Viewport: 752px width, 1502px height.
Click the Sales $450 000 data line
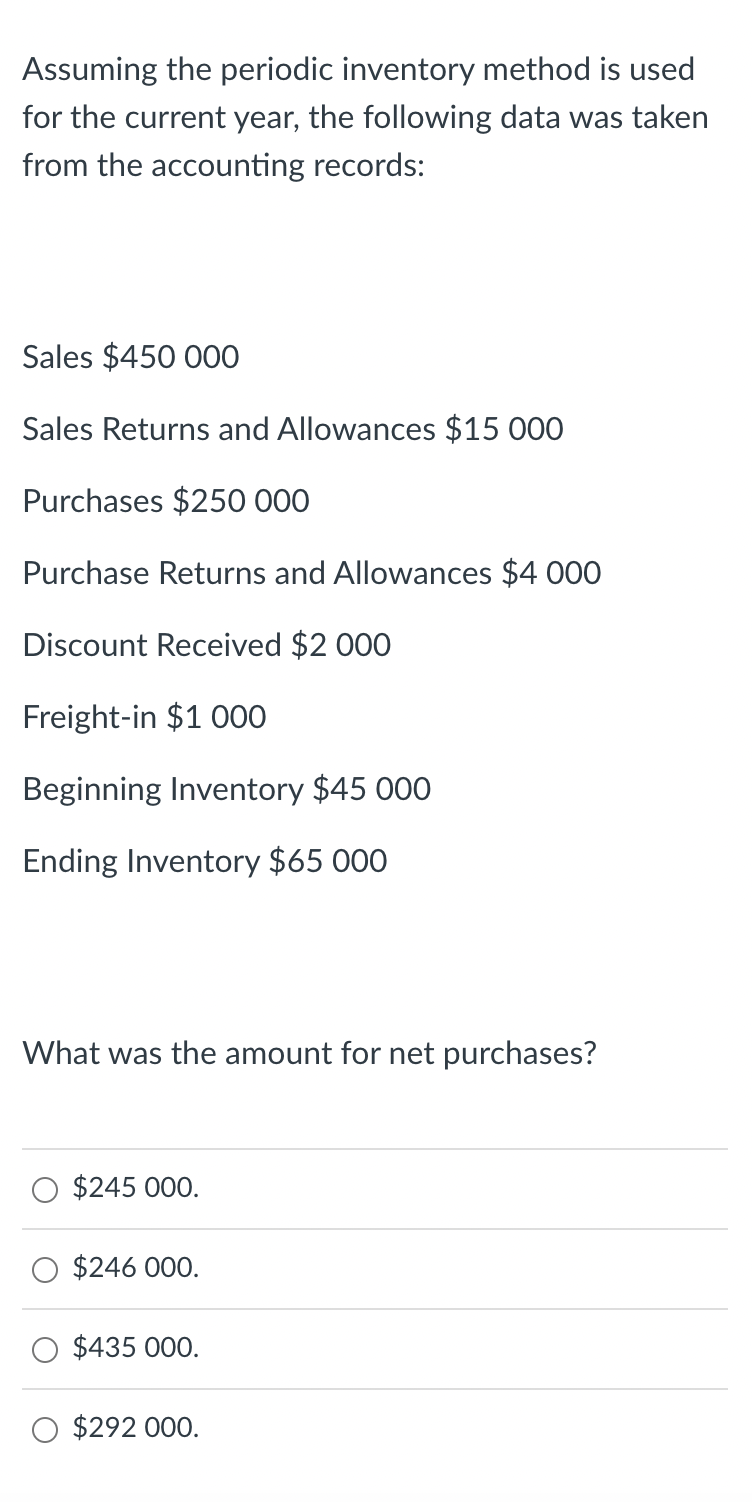coord(130,358)
